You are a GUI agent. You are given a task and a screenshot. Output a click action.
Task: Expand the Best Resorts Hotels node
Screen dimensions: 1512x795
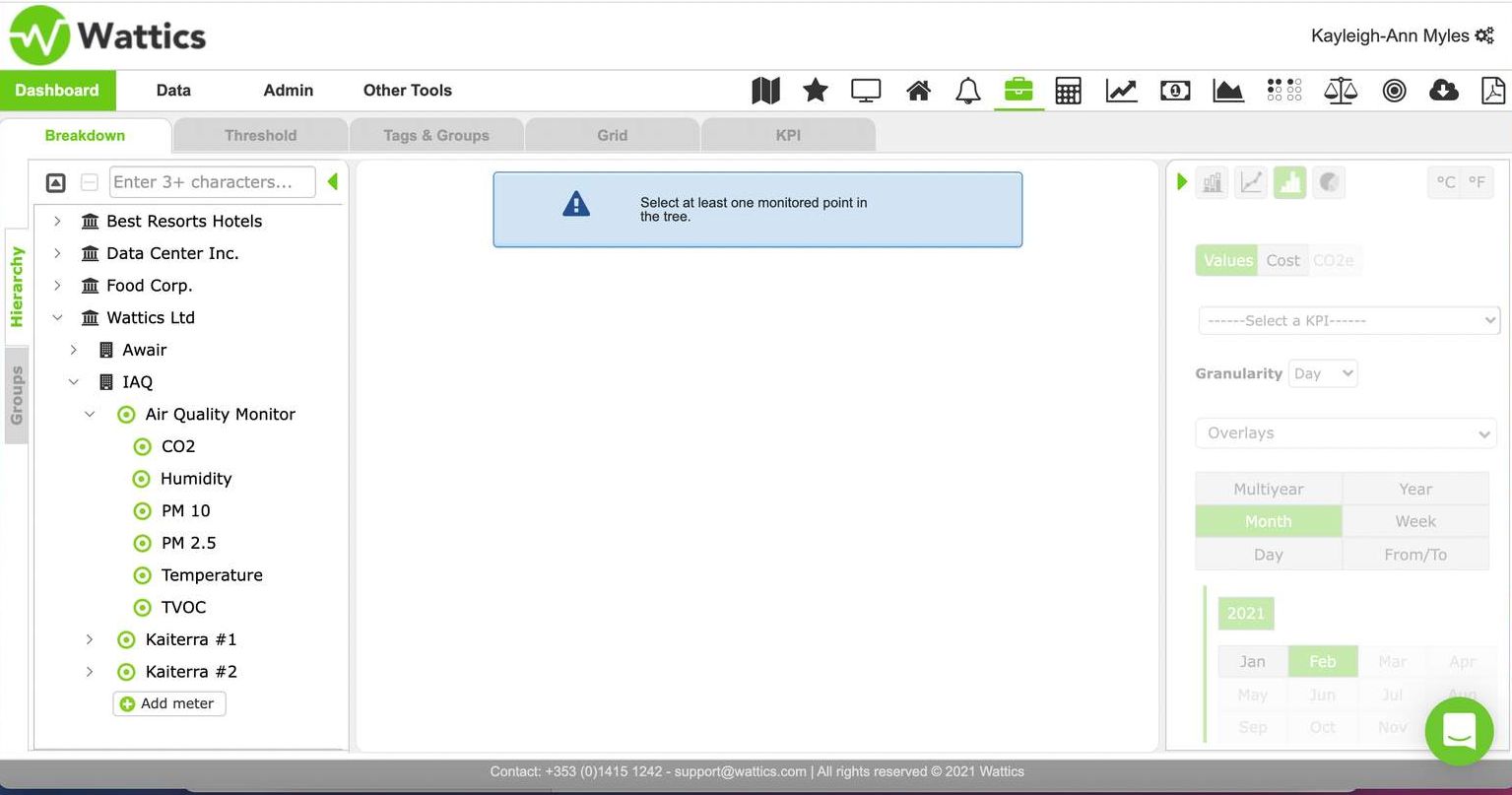(57, 221)
